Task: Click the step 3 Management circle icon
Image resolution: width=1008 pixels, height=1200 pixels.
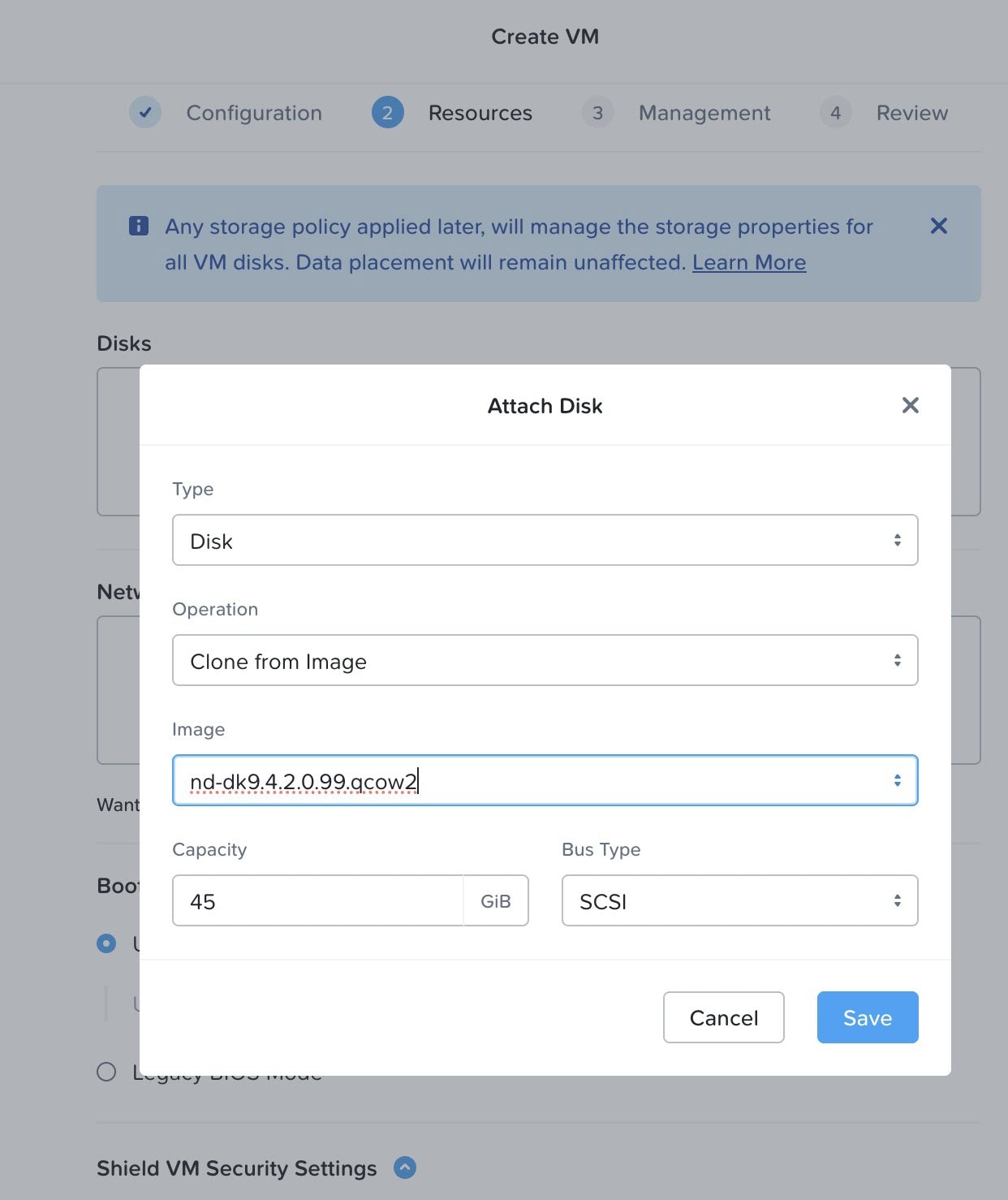Action: coord(597,113)
